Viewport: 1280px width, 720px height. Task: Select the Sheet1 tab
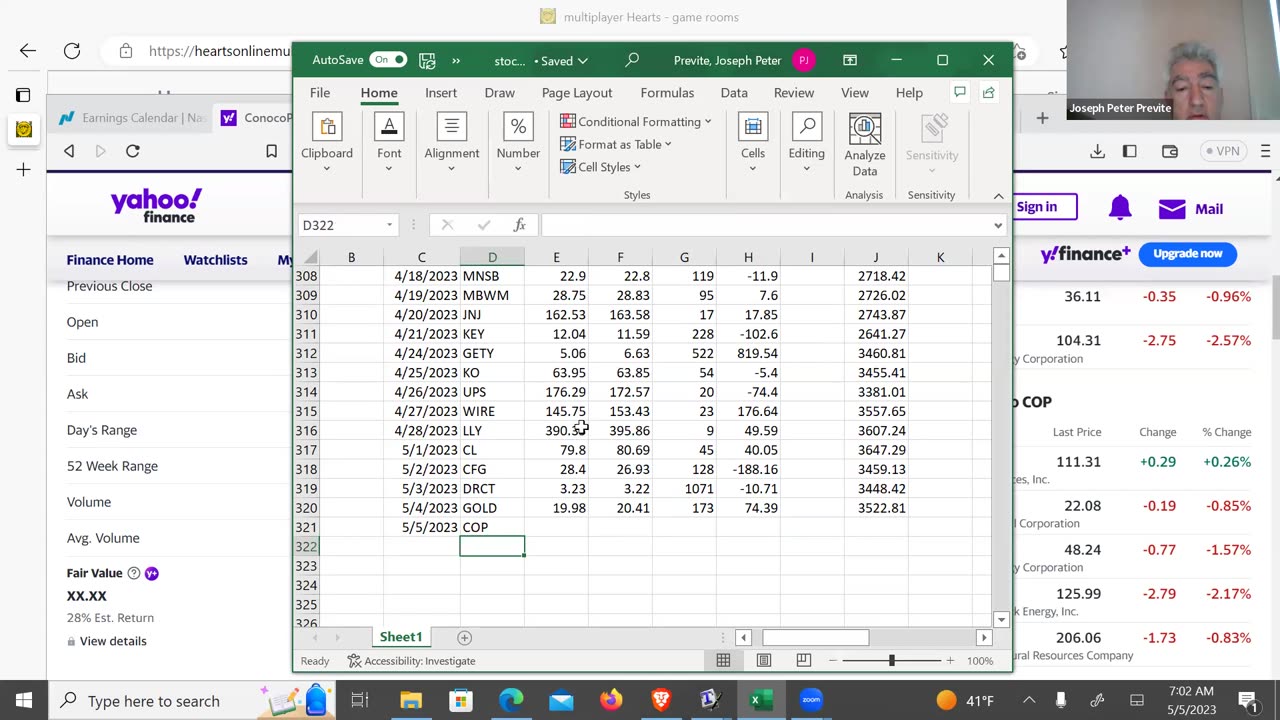point(401,637)
